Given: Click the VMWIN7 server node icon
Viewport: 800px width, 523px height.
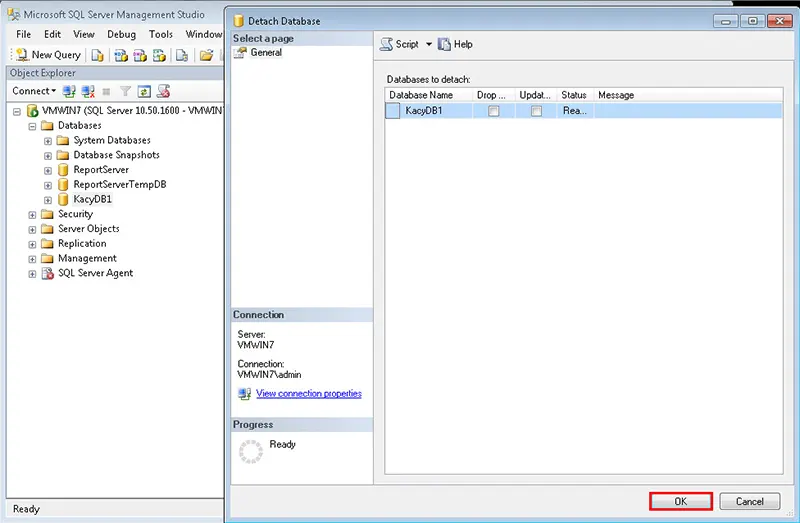Looking at the screenshot, I should (x=33, y=110).
